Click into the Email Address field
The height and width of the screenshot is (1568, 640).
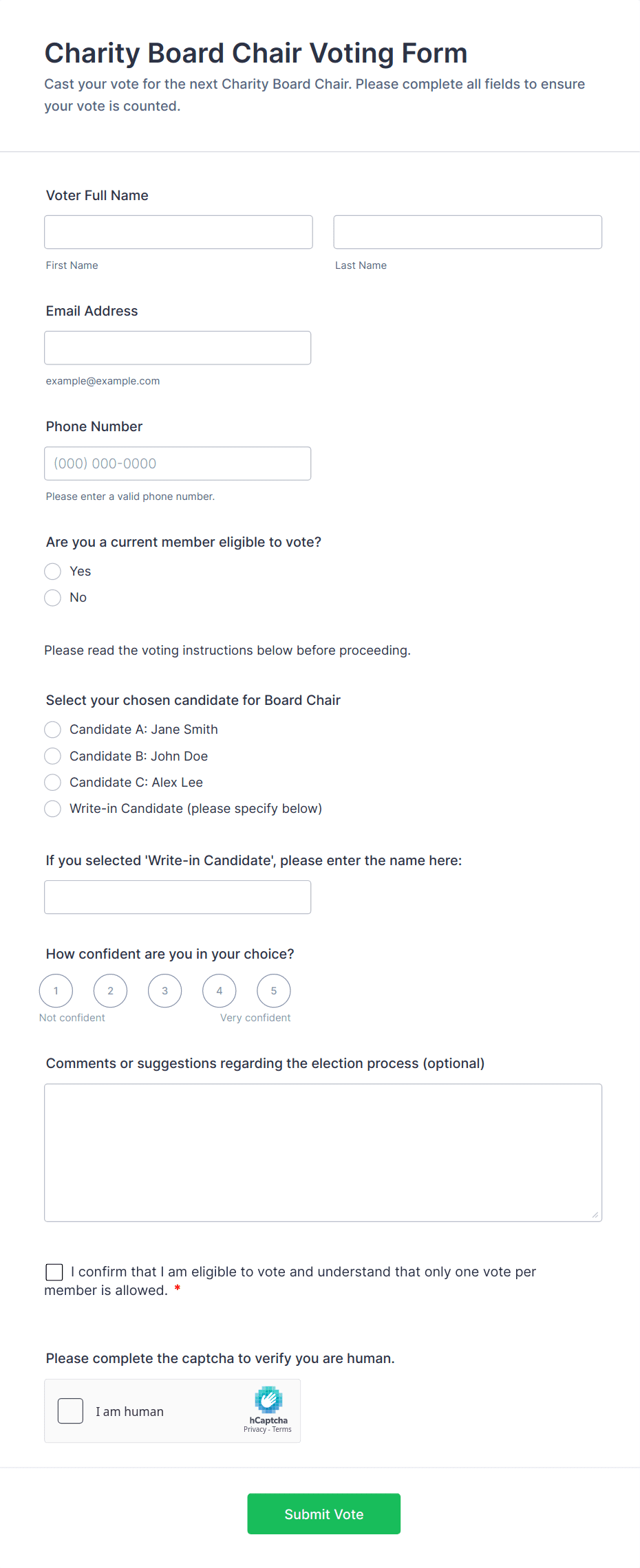coord(178,348)
